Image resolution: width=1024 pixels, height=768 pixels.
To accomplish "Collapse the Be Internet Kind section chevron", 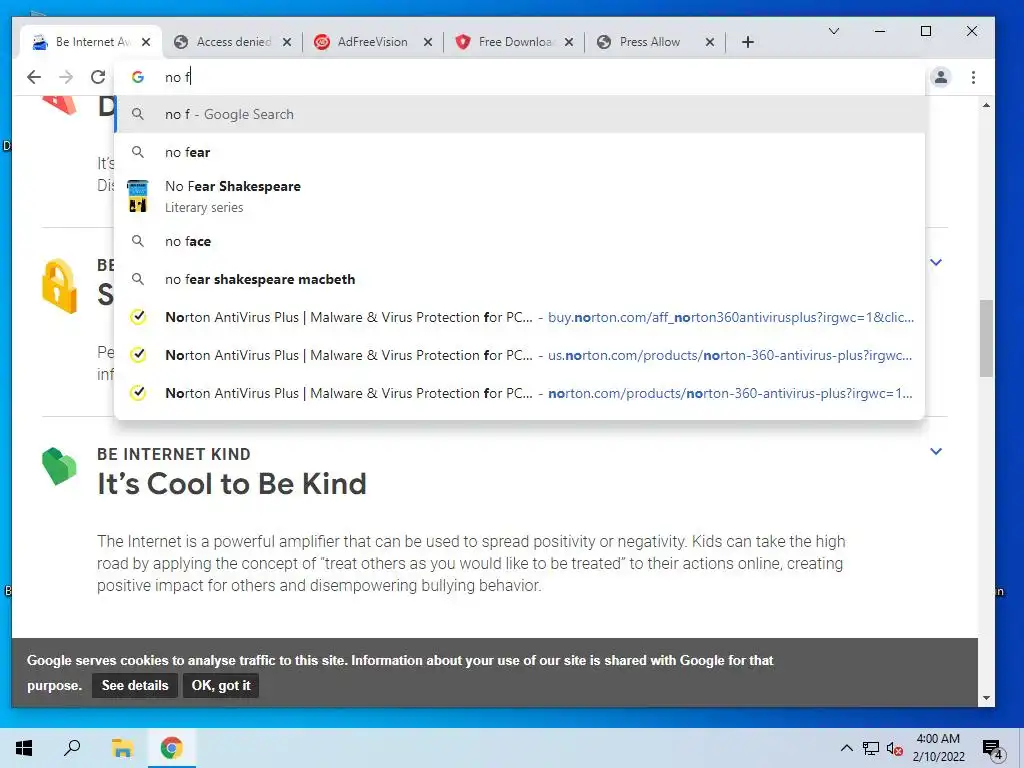I will (x=936, y=451).
